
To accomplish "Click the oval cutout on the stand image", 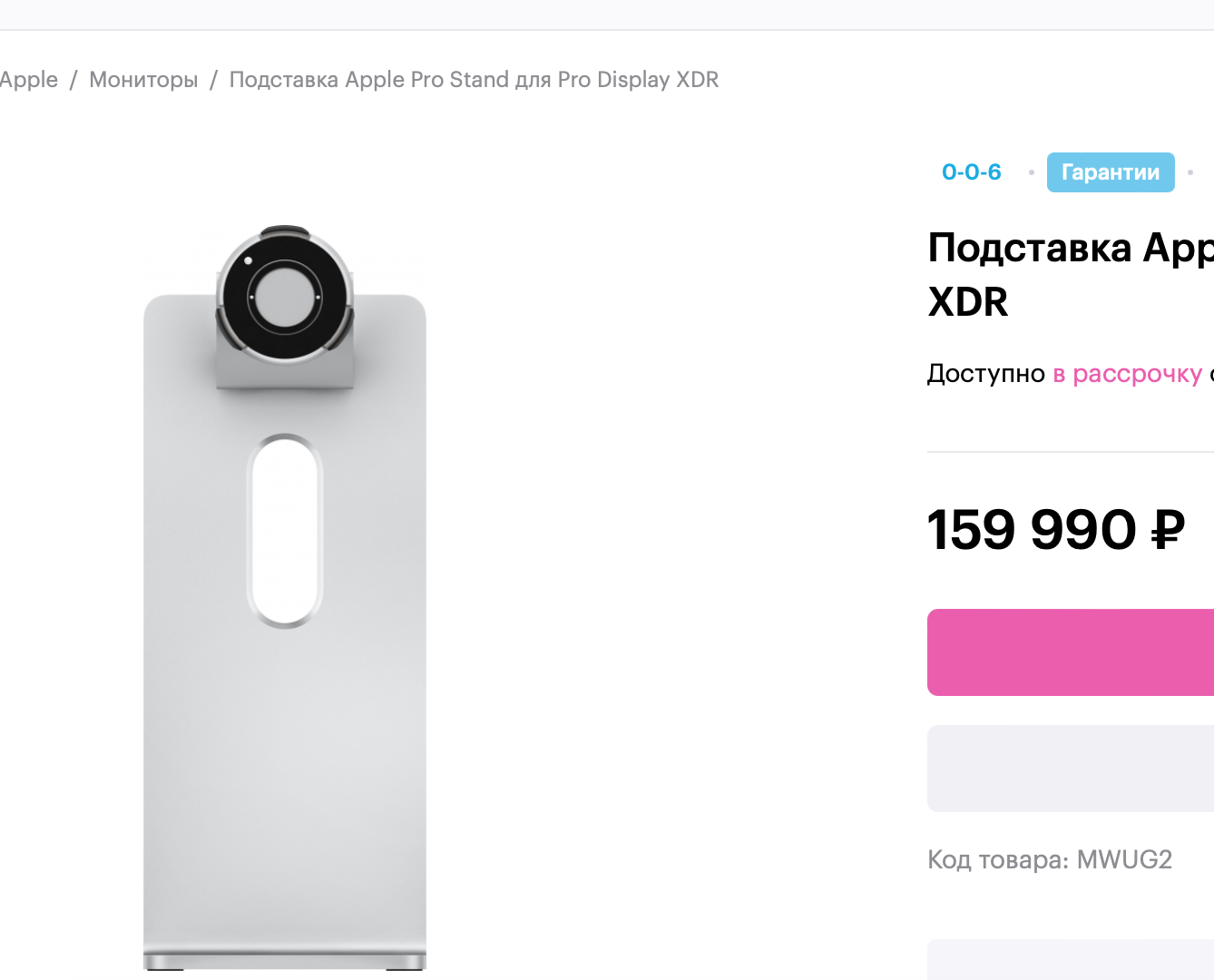I will (x=284, y=531).
